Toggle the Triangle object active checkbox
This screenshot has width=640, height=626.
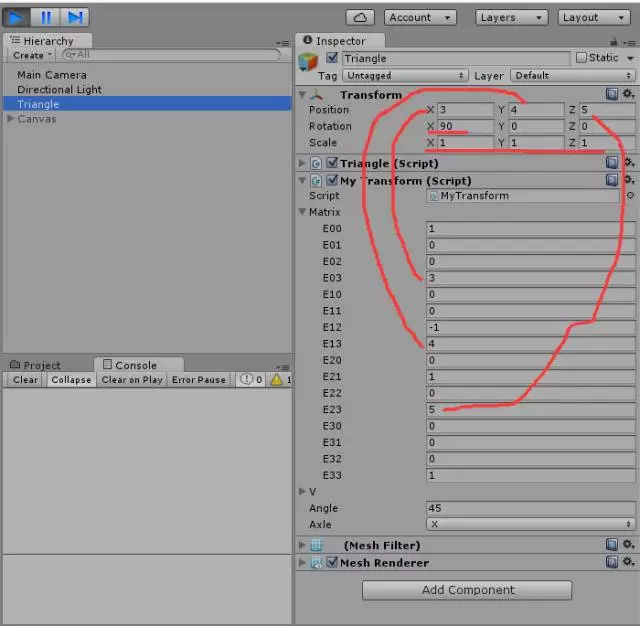coord(332,58)
